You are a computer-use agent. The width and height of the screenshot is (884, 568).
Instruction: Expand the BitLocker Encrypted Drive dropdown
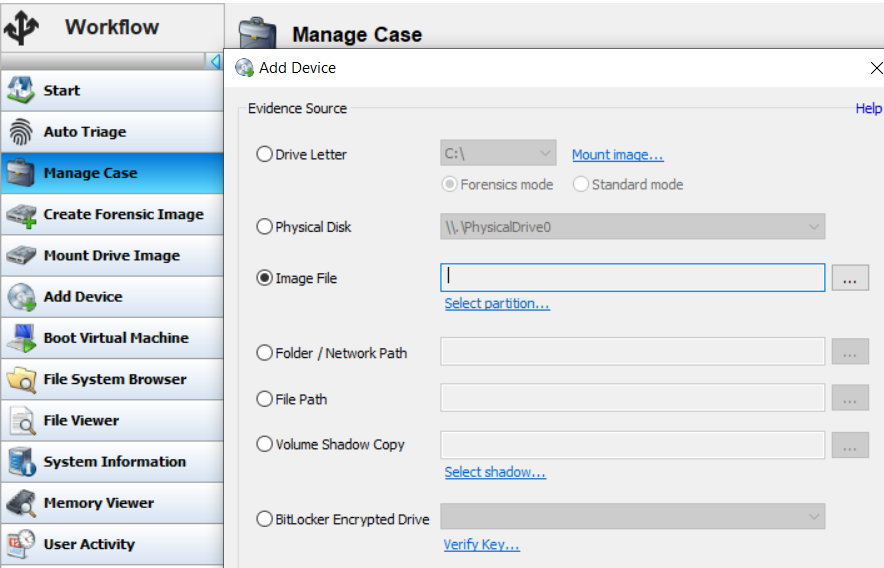(633, 516)
